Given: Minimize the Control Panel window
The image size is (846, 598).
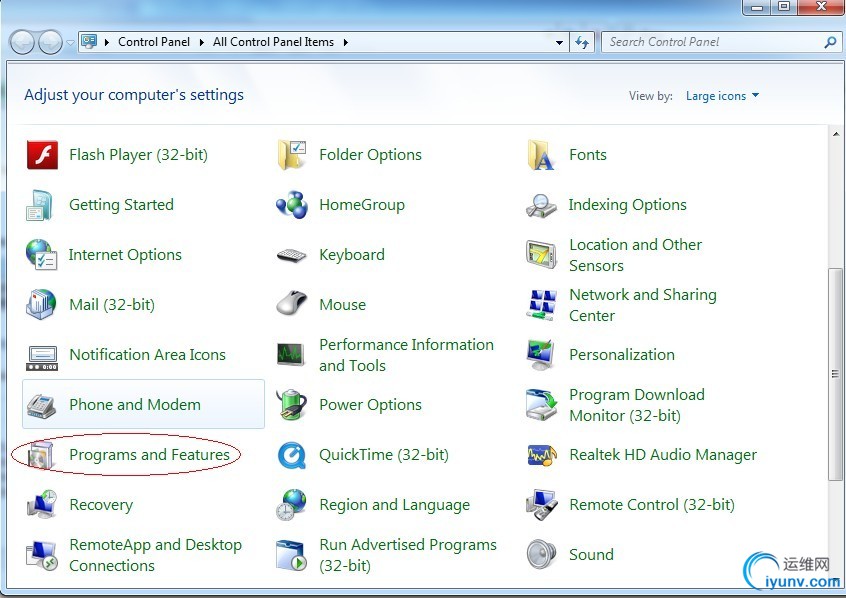Looking at the screenshot, I should pos(756,7).
